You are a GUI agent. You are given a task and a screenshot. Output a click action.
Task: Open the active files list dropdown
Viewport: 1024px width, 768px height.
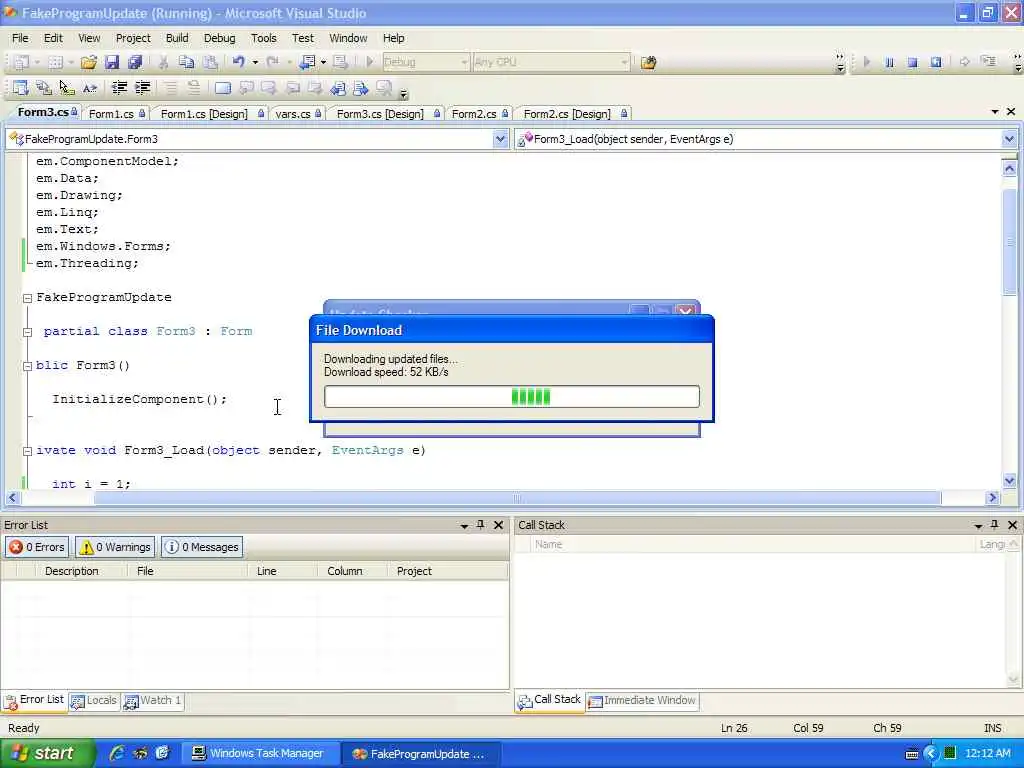tap(995, 112)
